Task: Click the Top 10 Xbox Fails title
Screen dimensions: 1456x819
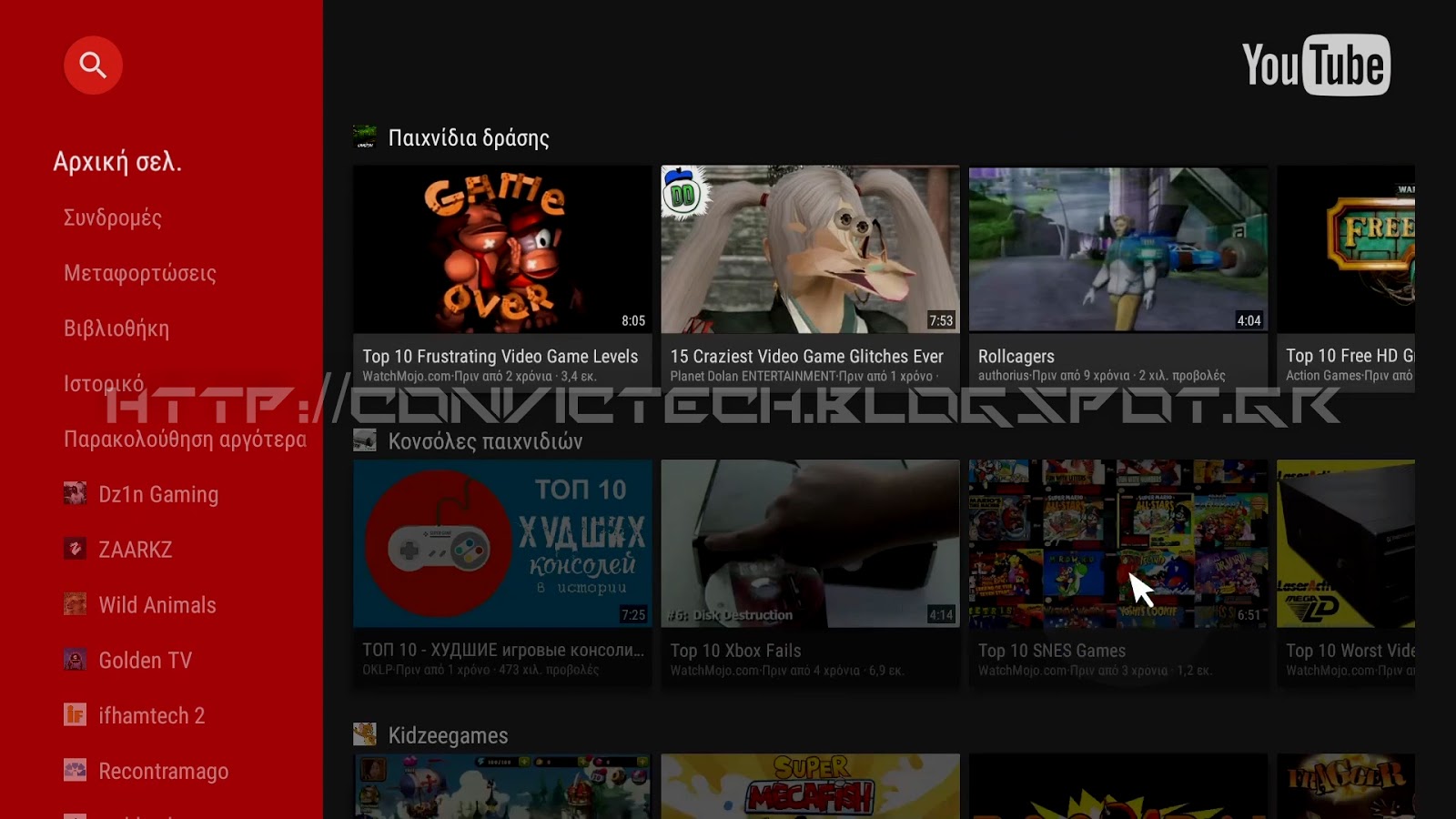Action: [736, 651]
